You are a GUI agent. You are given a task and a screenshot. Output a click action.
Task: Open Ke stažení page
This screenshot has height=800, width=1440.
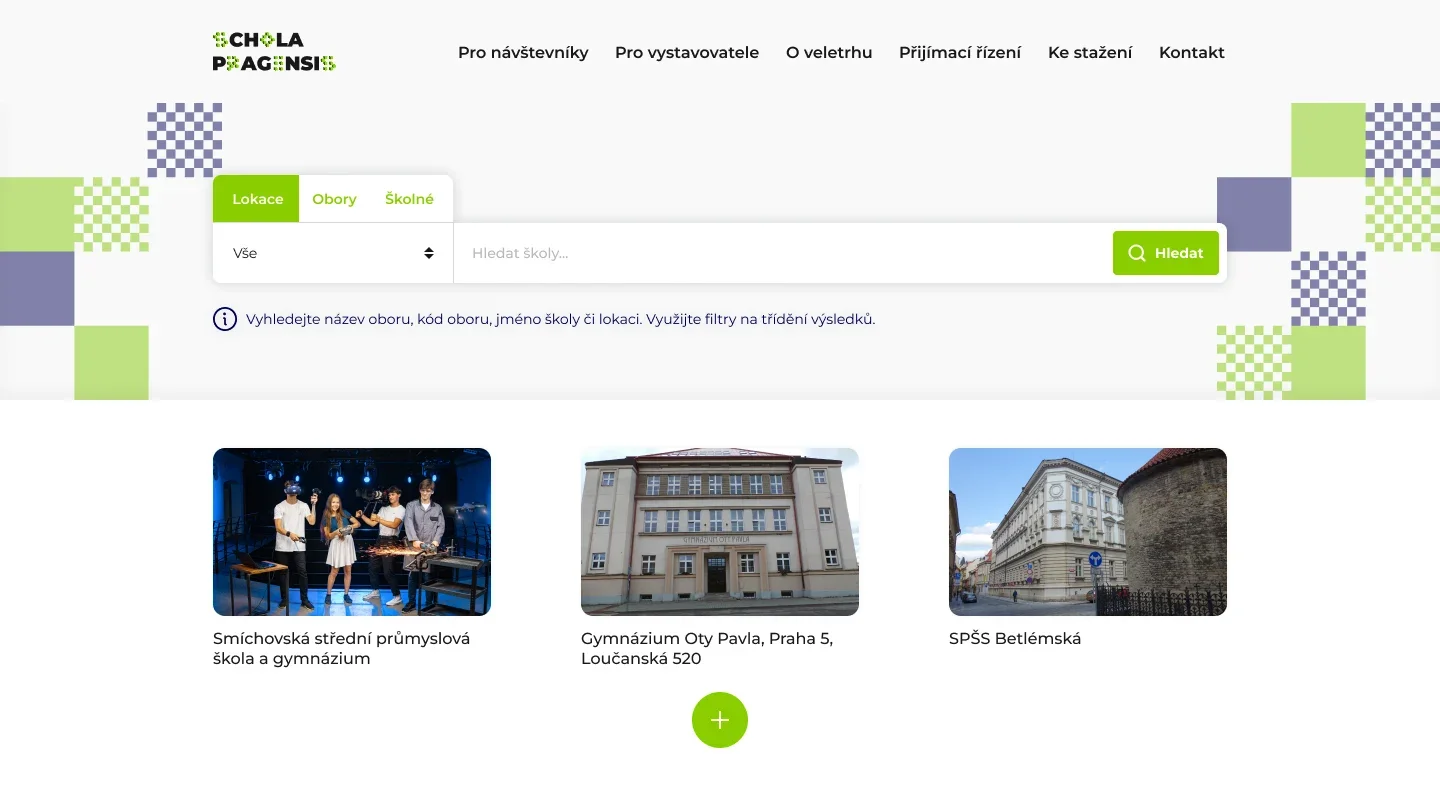(1090, 52)
